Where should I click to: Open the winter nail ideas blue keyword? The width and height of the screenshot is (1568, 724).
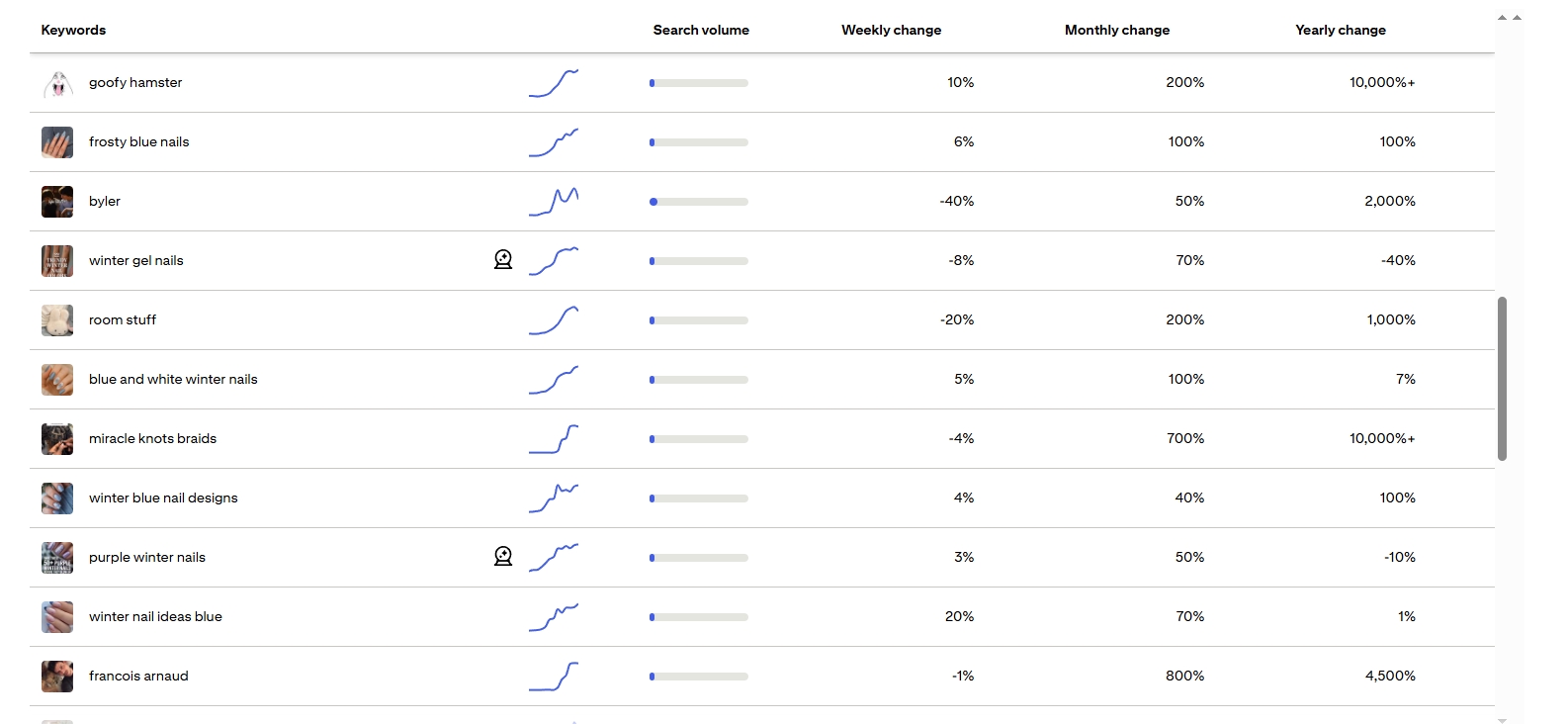[155, 616]
